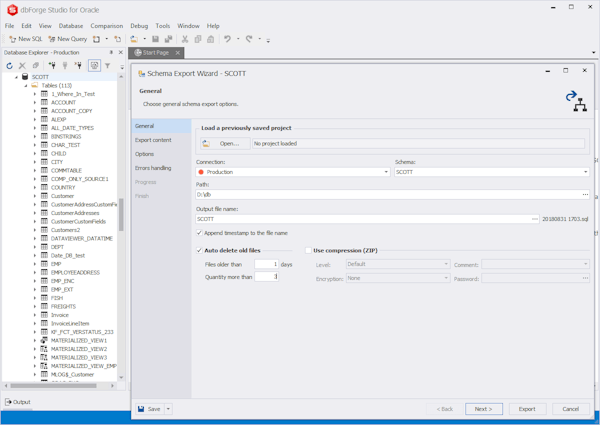600x425 pixels.
Task: Click the Undo arrow icon
Action: pyautogui.click(x=228, y=39)
